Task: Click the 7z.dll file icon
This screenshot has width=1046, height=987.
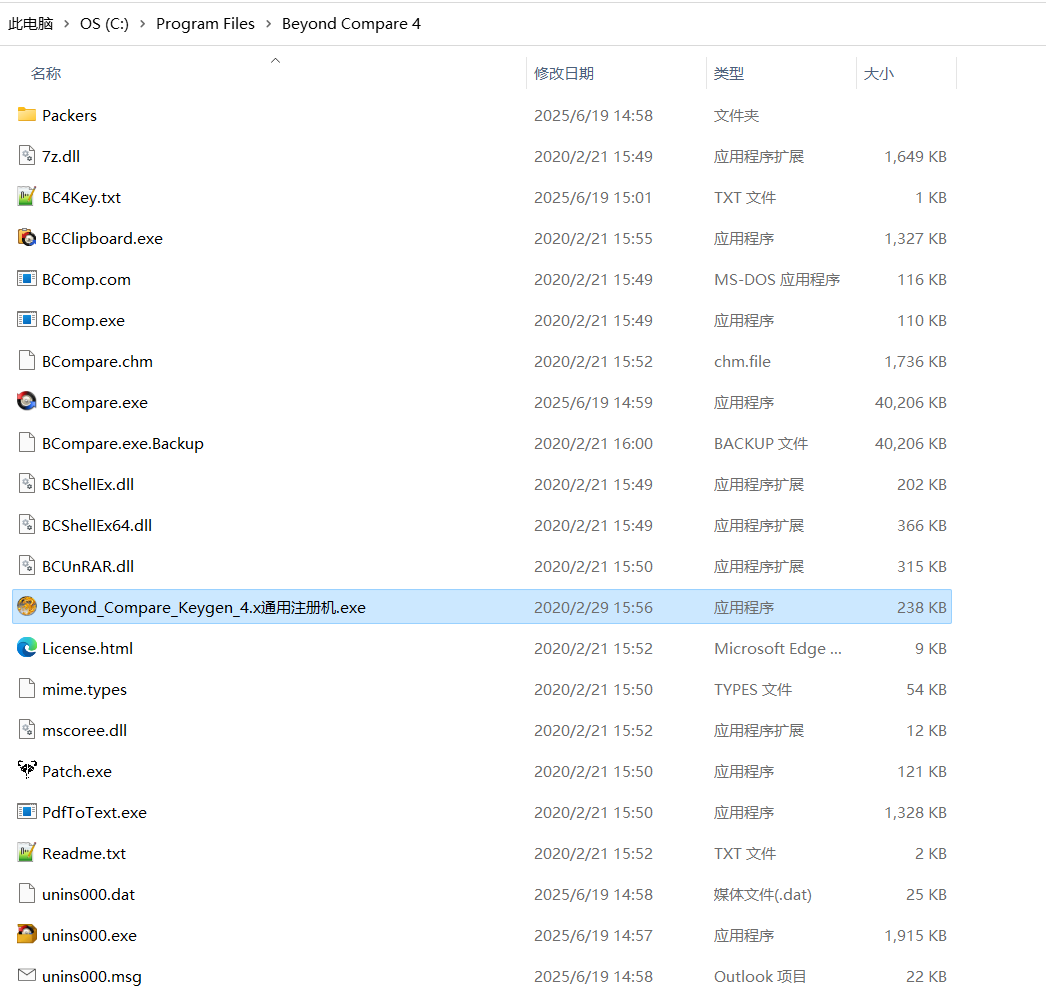Action: [27, 155]
